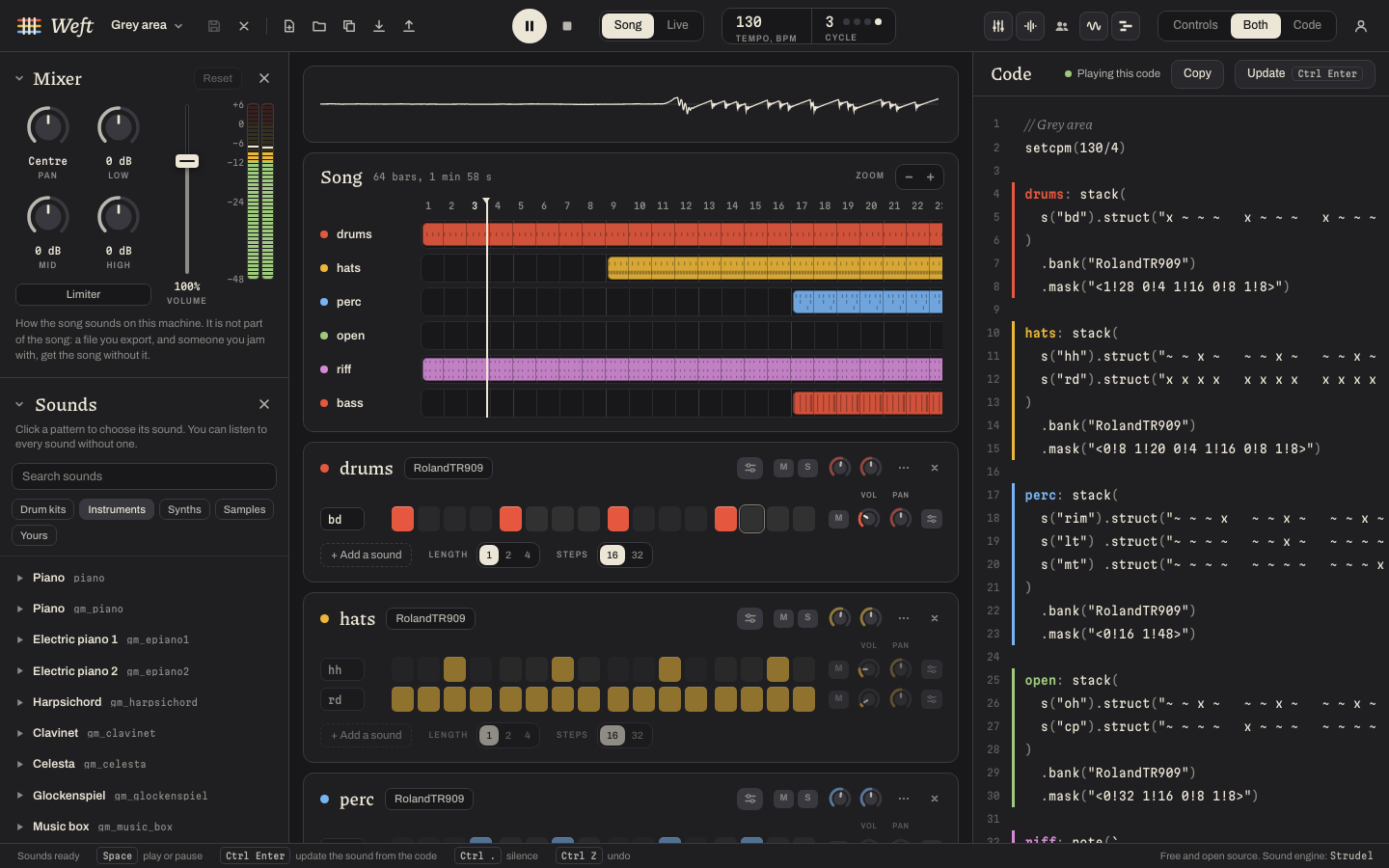Toggle the oscilloscope sine wave icon
The width and height of the screenshot is (1389, 868).
pos(1094,26)
